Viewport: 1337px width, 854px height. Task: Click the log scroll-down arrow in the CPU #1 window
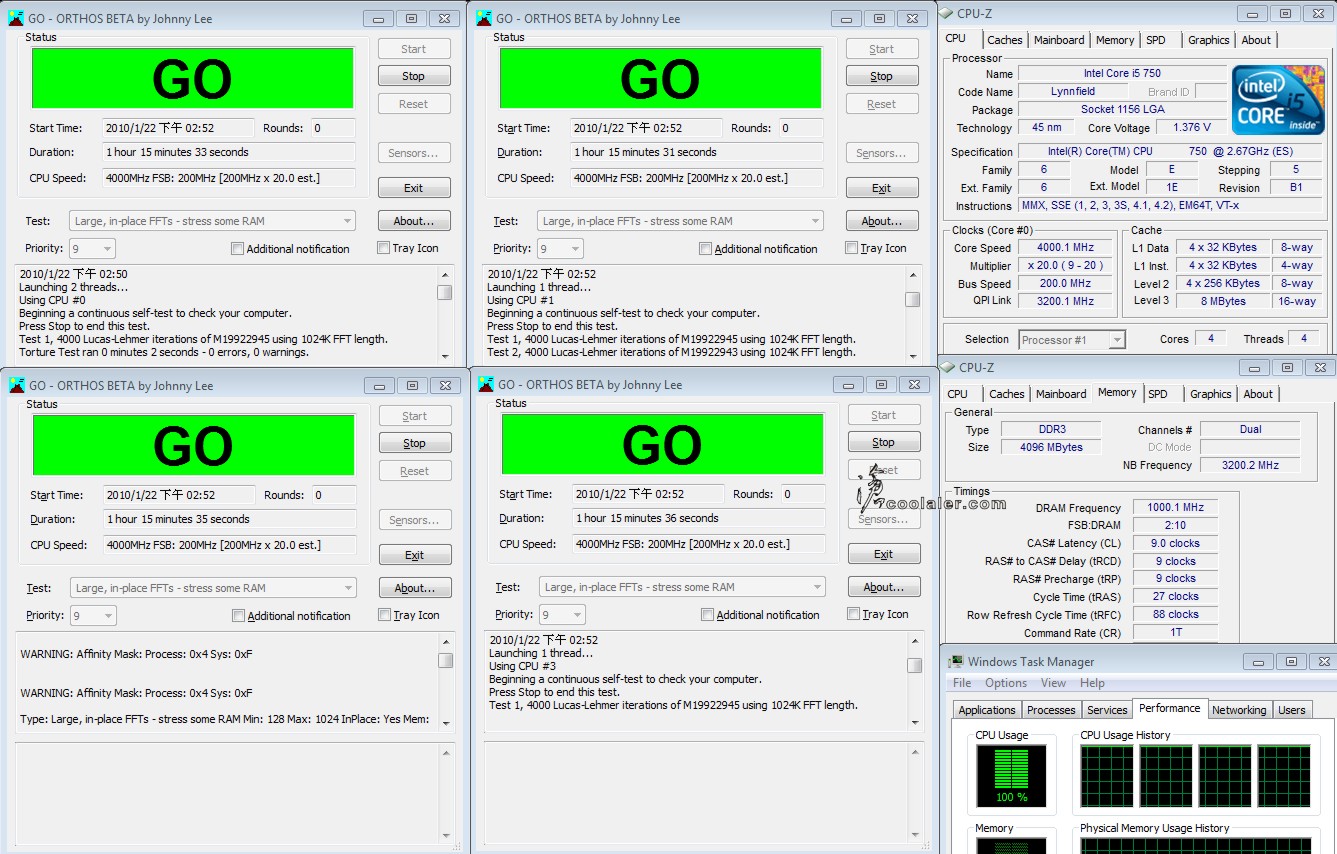(x=913, y=356)
